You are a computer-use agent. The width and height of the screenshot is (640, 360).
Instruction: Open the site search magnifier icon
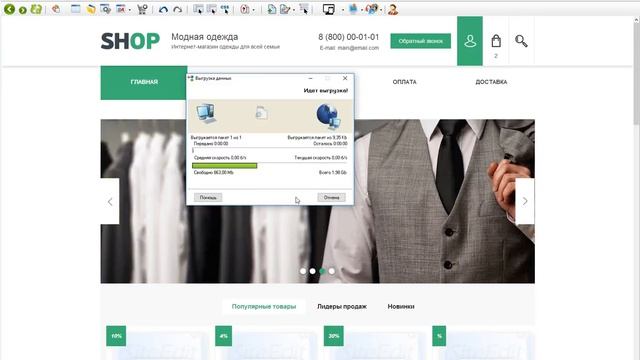click(x=521, y=41)
